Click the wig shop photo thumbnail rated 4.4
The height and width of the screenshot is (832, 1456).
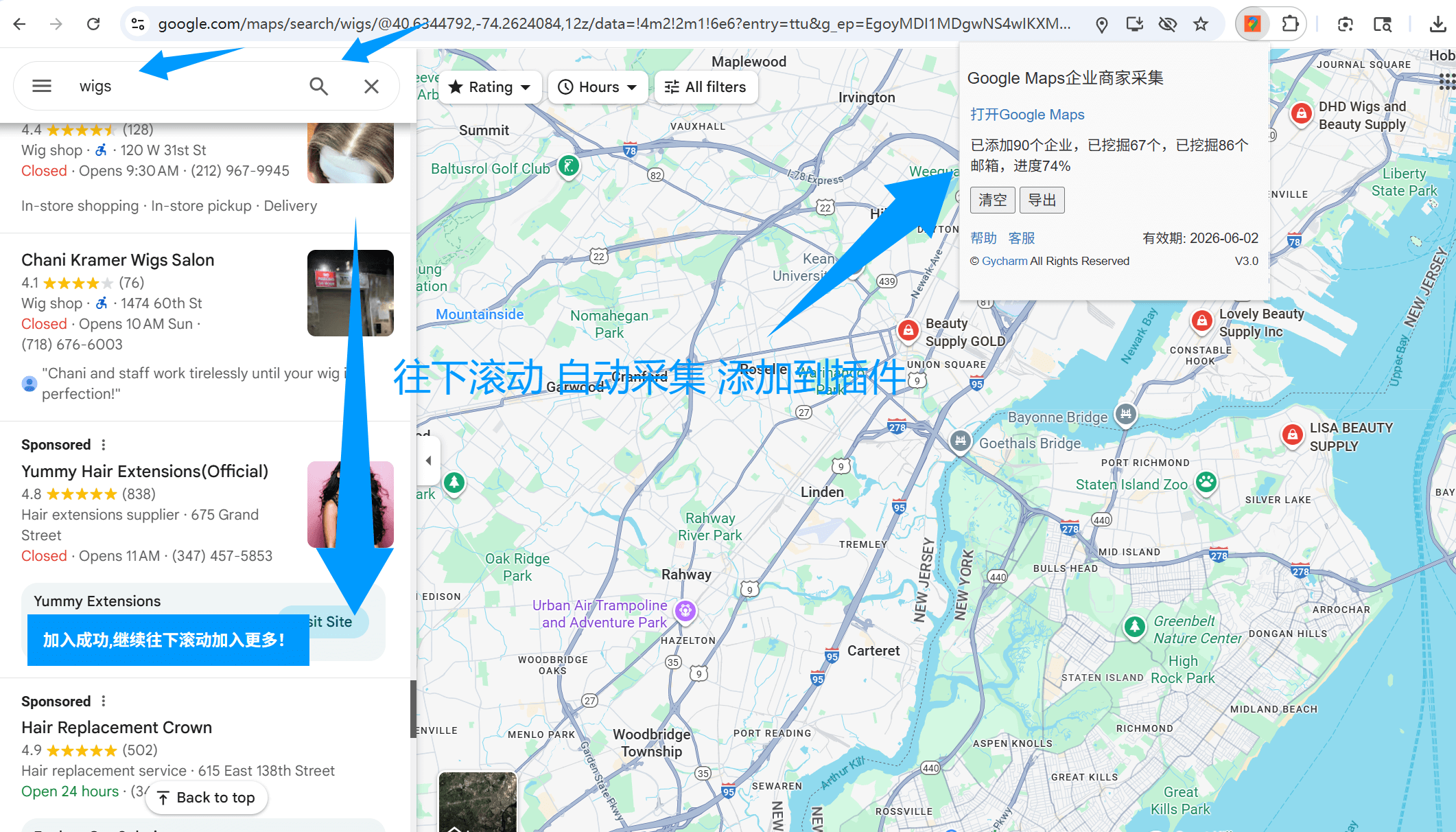(350, 152)
